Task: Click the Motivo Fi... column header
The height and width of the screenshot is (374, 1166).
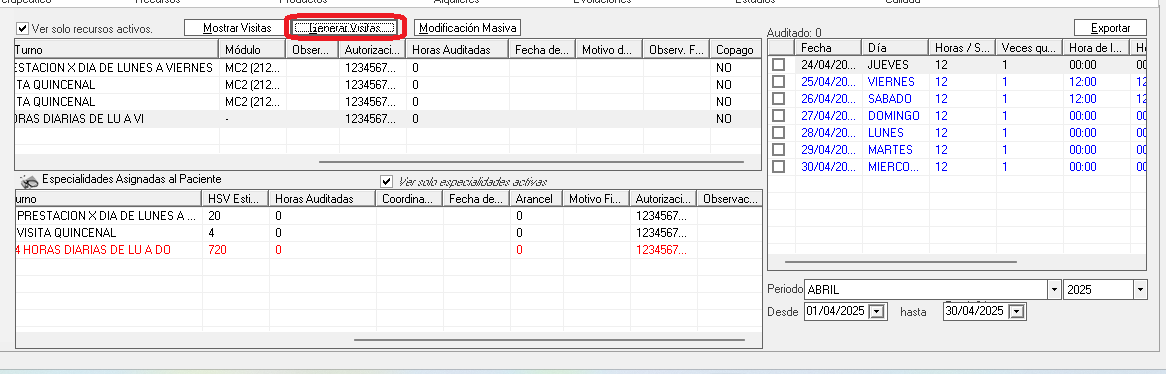Action: 595,199
